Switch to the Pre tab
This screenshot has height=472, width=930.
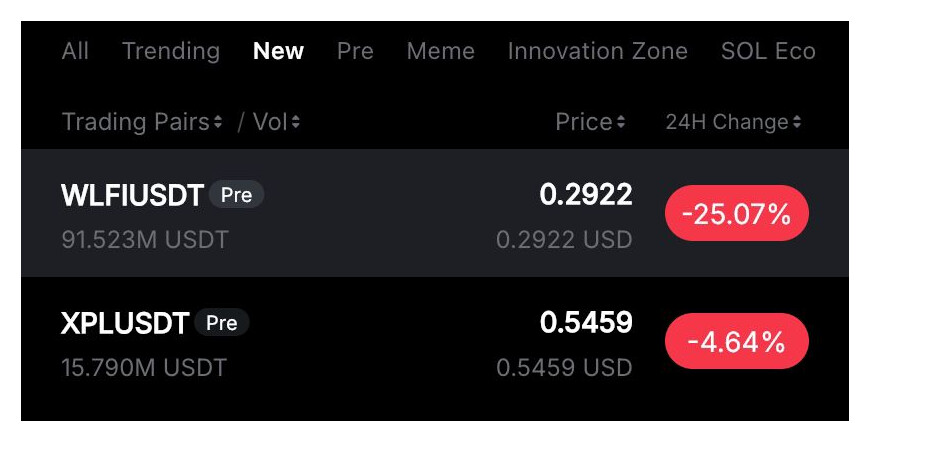355,51
